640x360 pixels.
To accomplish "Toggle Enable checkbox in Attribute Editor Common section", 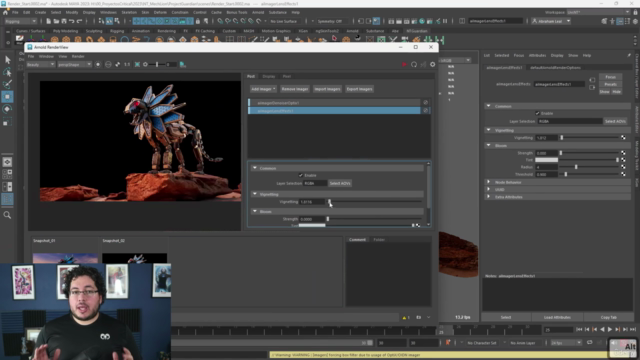I will click(537, 113).
